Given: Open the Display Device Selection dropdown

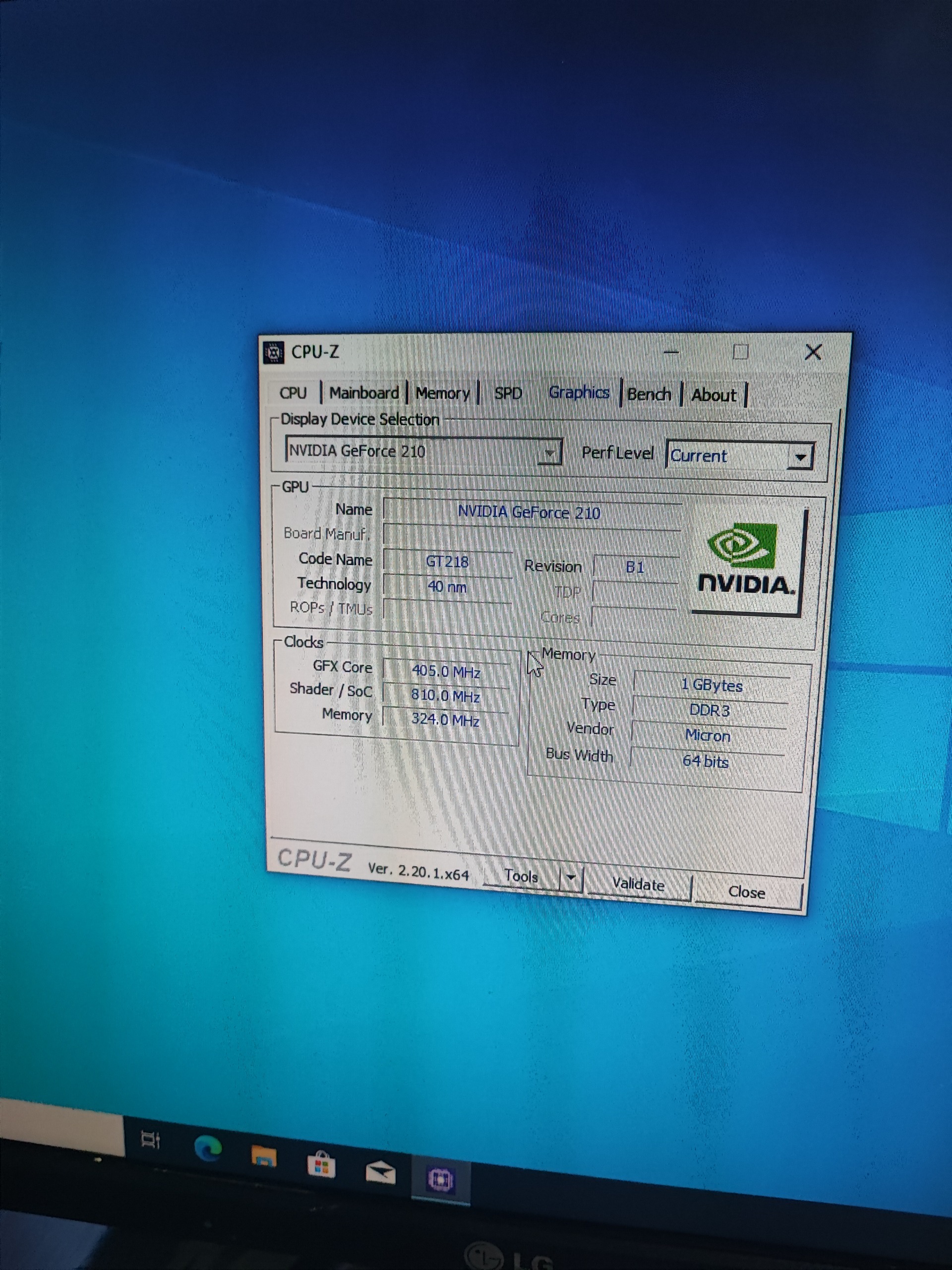Looking at the screenshot, I should [x=423, y=451].
